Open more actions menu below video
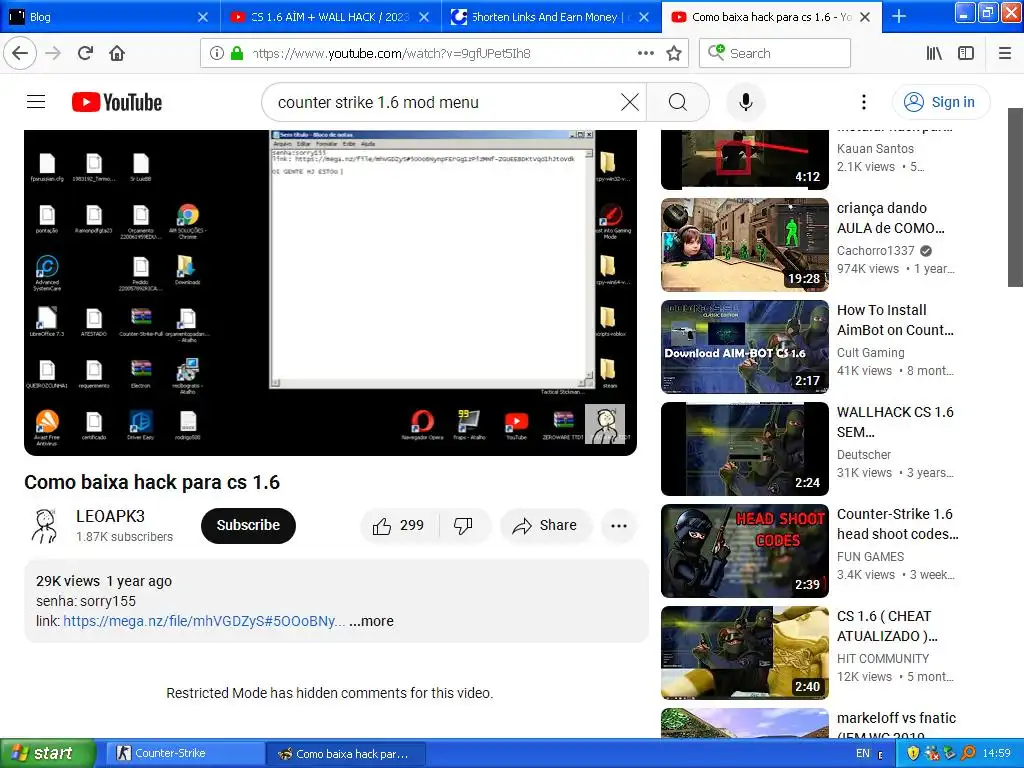The width and height of the screenshot is (1024, 768). coord(618,525)
